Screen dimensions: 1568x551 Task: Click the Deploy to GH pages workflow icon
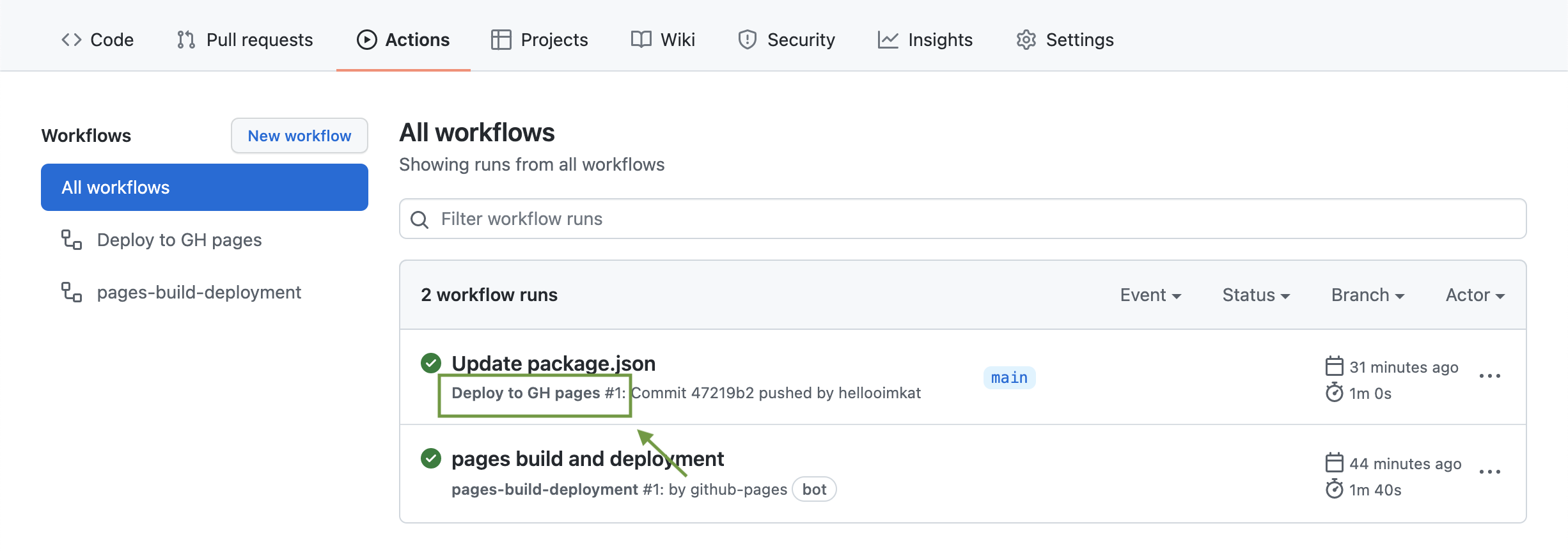[x=72, y=240]
